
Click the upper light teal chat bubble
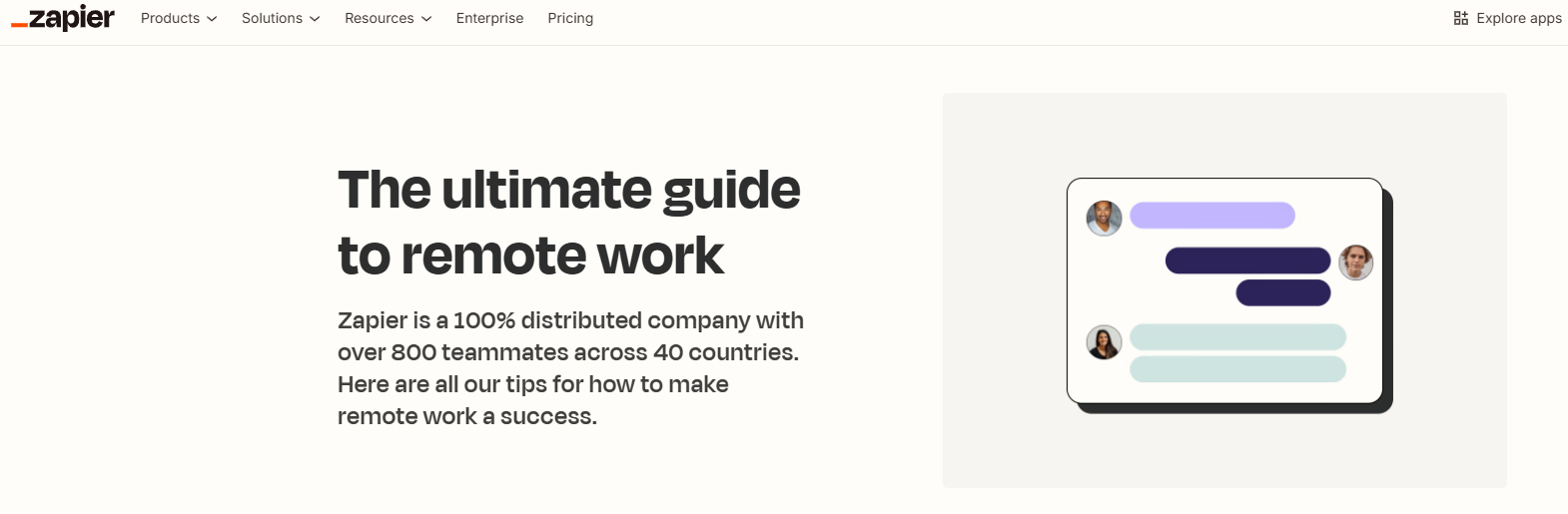(x=1237, y=336)
